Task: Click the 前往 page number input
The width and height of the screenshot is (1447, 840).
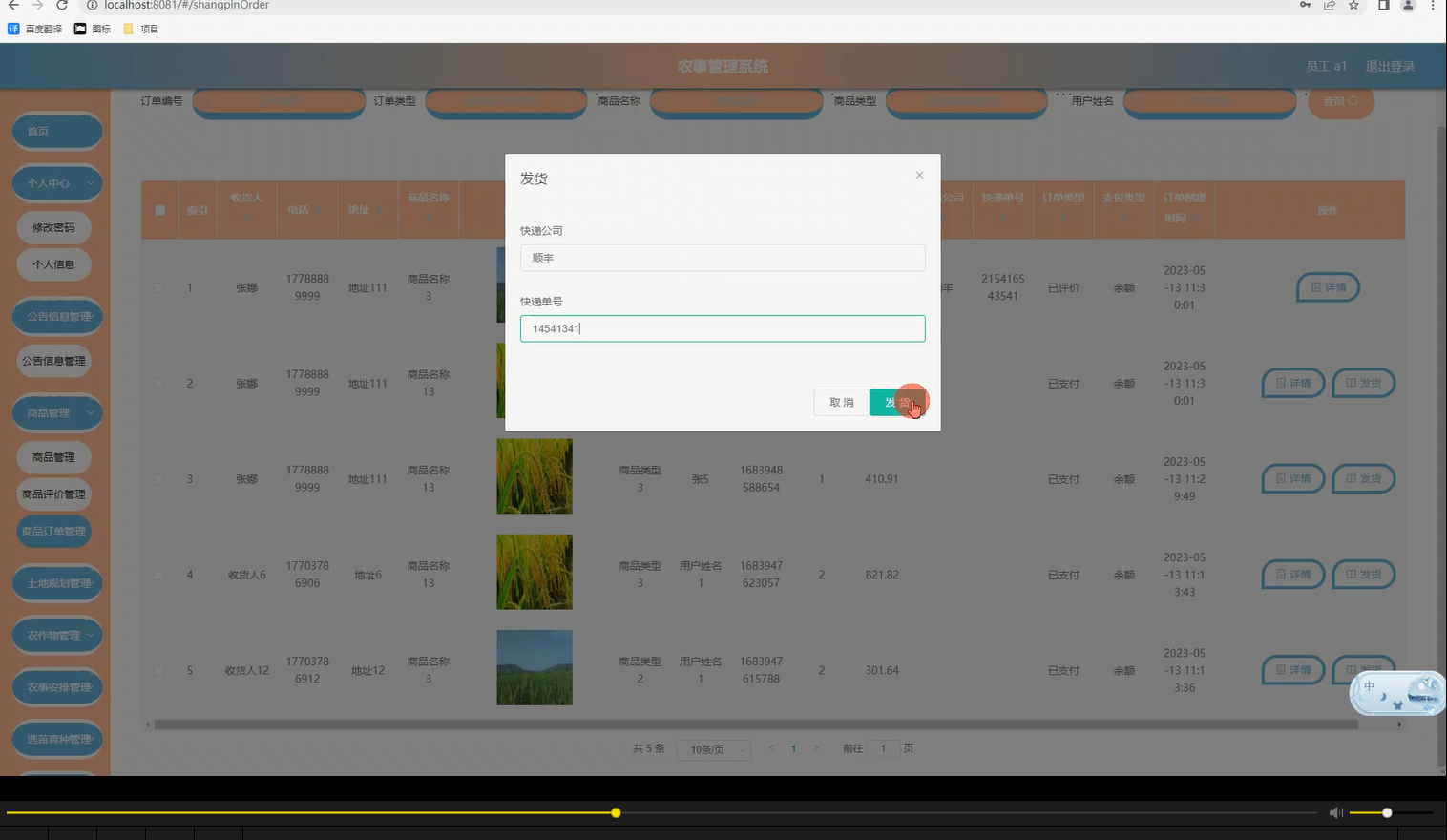Action: tap(883, 748)
